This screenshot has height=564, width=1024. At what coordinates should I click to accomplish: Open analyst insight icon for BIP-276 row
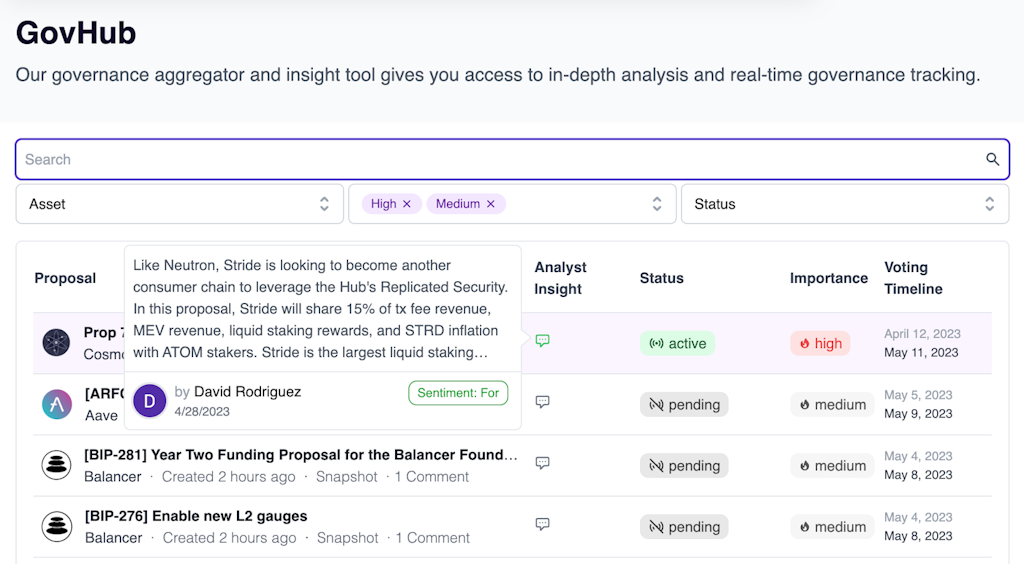[542, 524]
